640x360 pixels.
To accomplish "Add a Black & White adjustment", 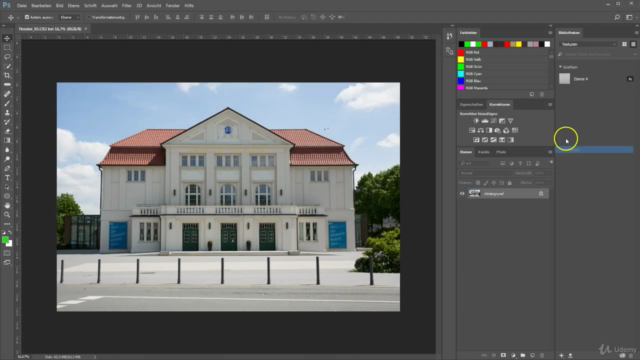I will (489, 130).
